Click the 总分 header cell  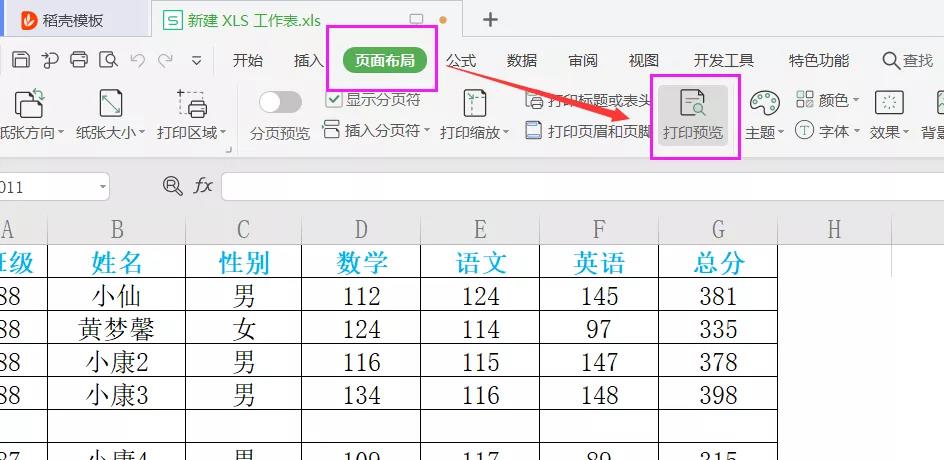click(719, 262)
